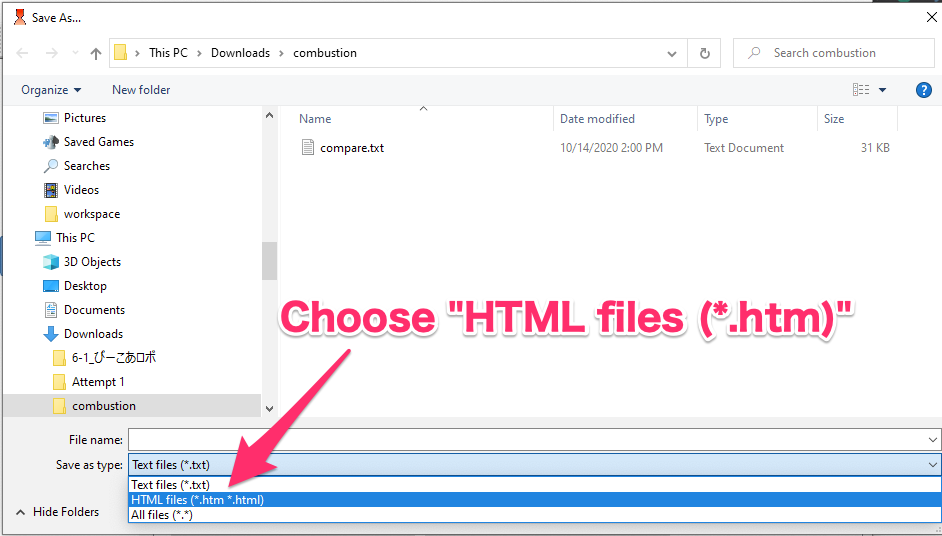Click combustion in the address path

click(x=325, y=53)
